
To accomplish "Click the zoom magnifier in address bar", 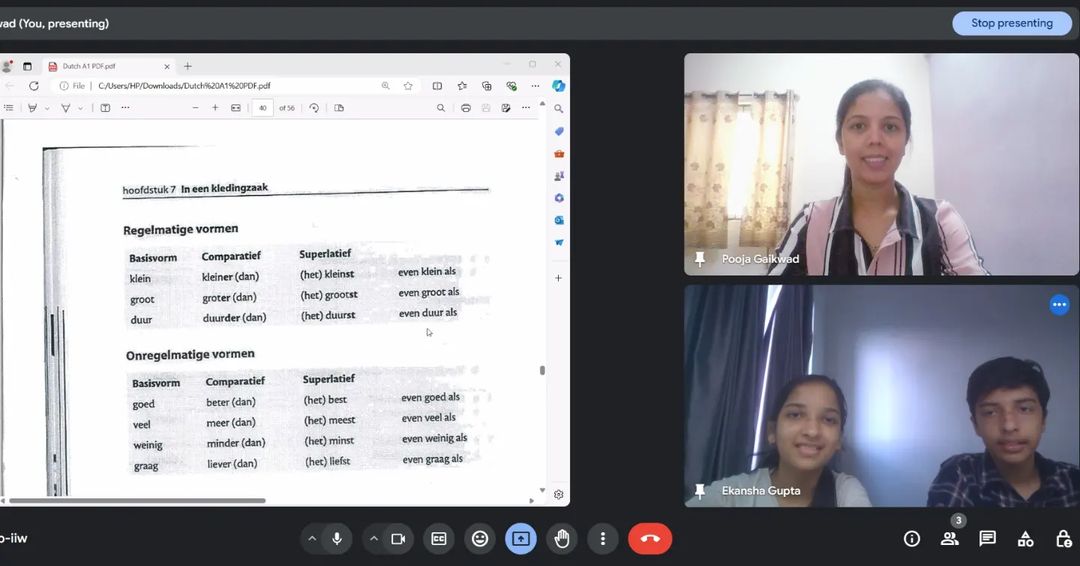I will (x=386, y=86).
